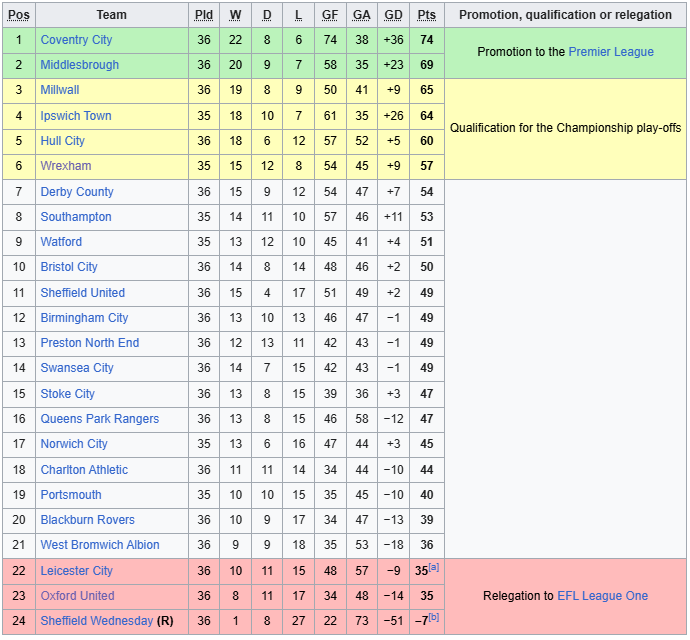This screenshot has height=640, width=690.
Task: Open the EFL League One link
Action: click(602, 596)
